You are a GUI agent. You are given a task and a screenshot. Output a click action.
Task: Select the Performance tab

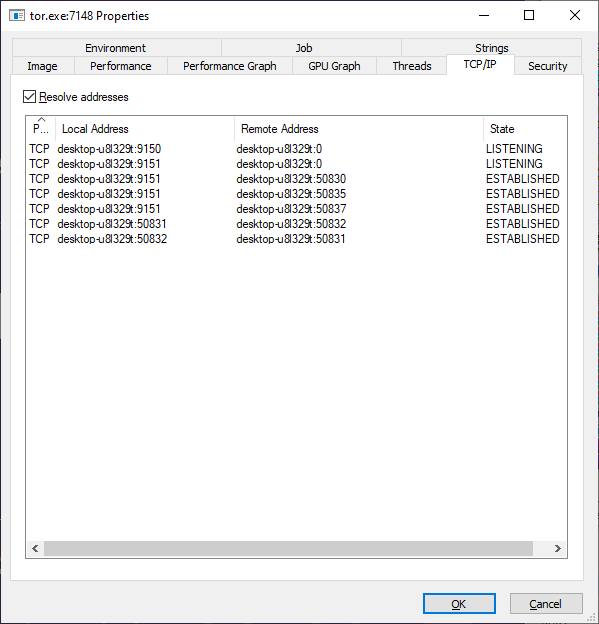[x=121, y=66]
